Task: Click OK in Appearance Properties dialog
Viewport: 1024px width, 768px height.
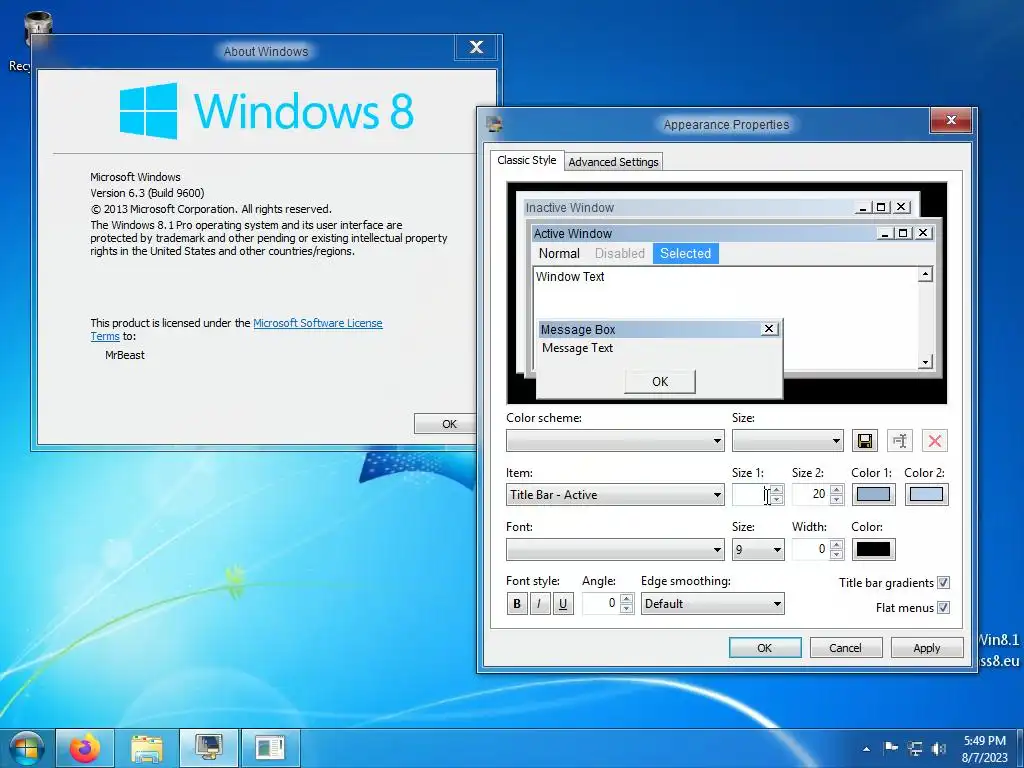Action: pos(765,648)
